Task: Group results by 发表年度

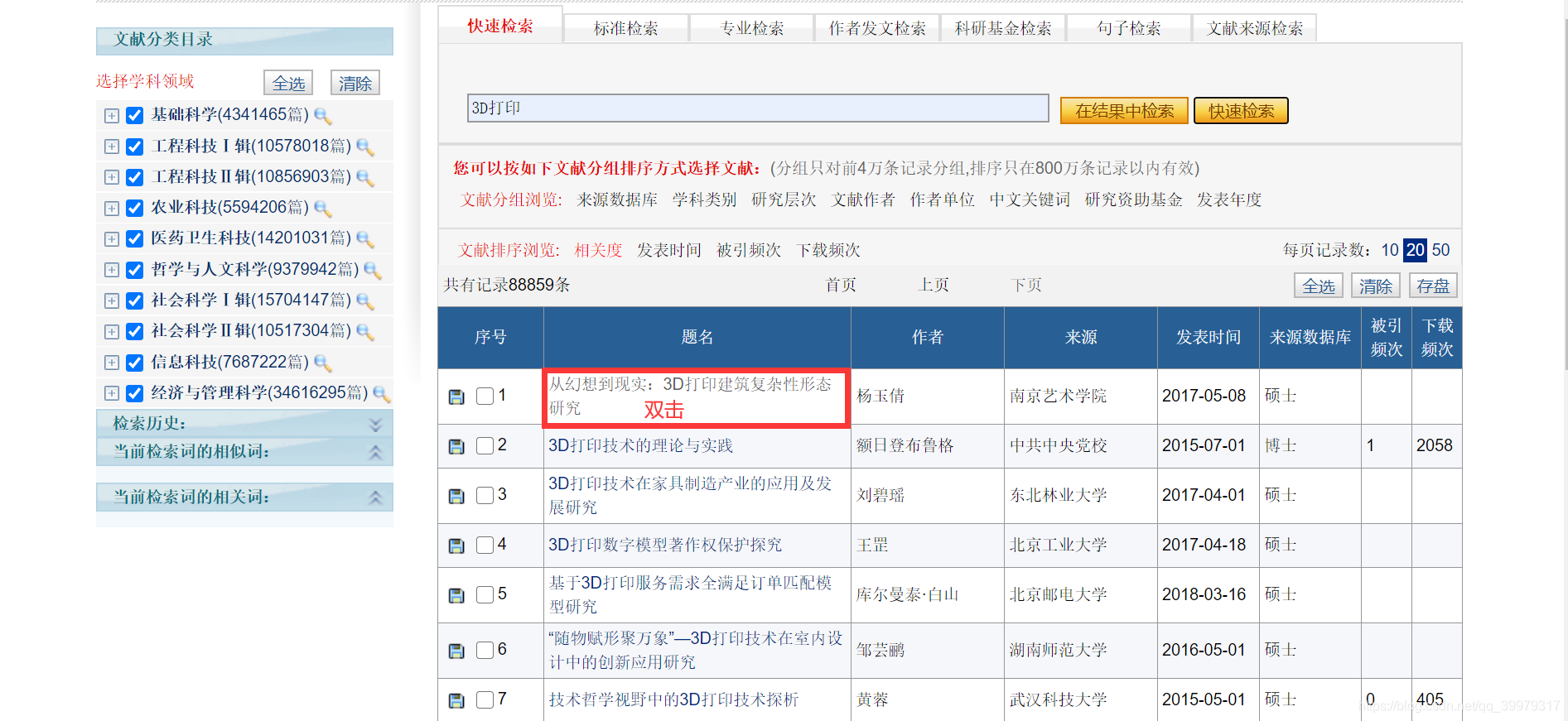Action: coord(1229,199)
